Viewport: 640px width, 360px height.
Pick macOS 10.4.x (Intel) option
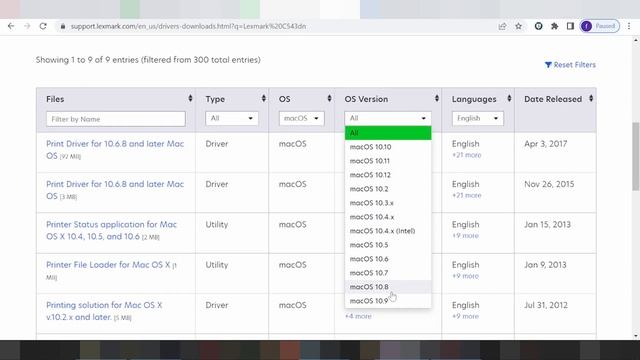(x=388, y=231)
